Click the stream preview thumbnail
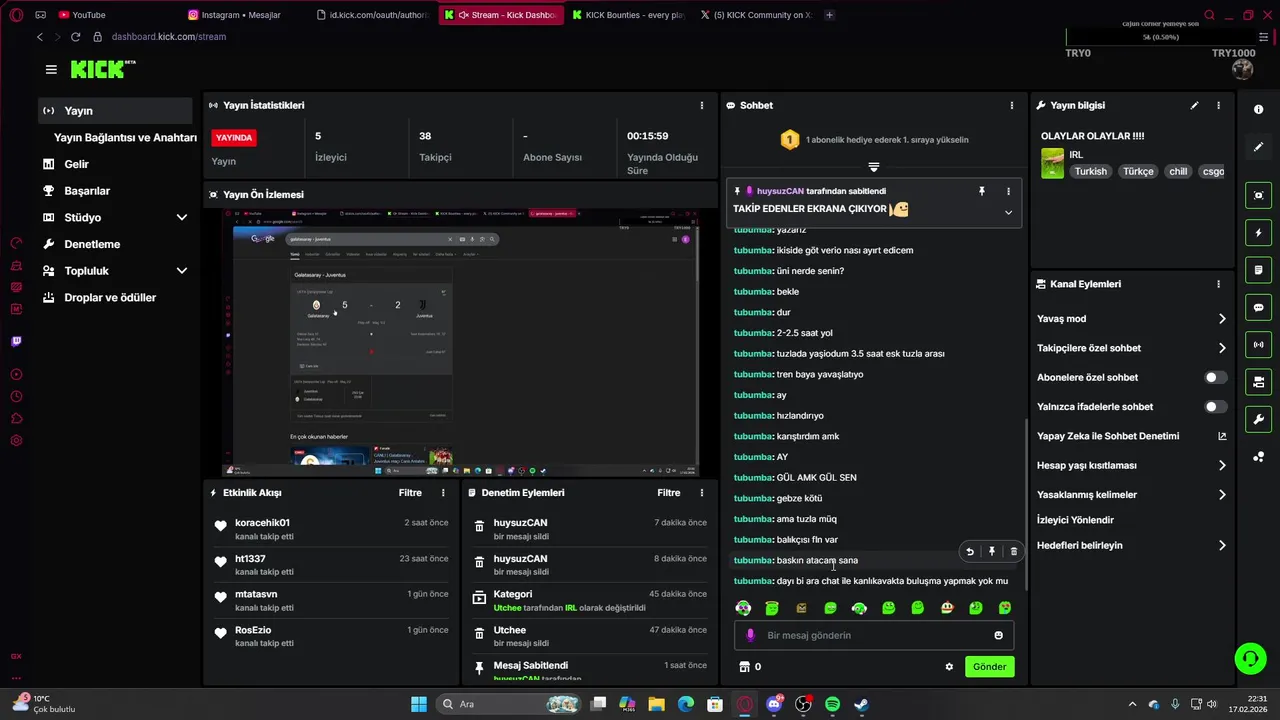 coord(461,342)
